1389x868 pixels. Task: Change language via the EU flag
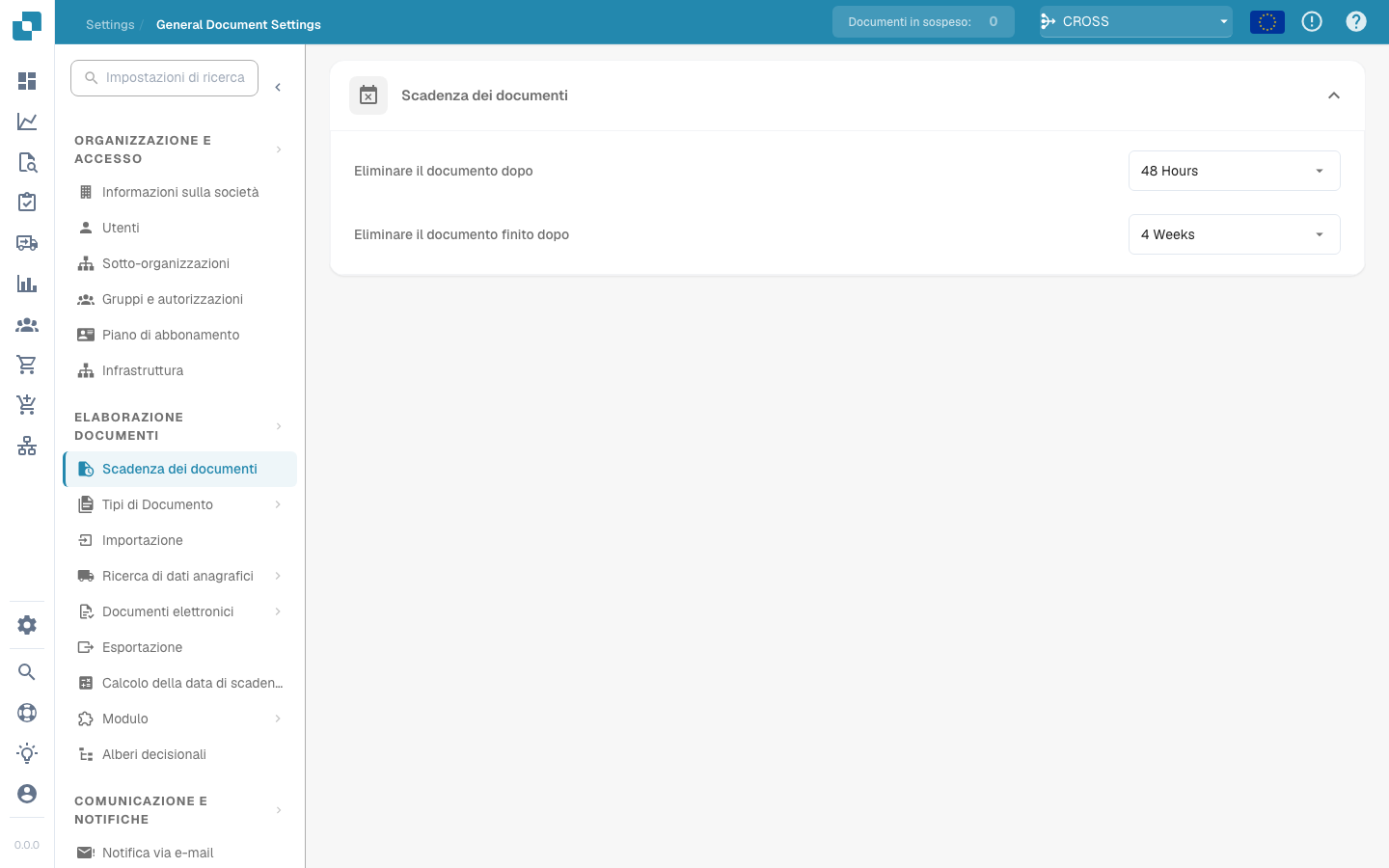click(1267, 21)
